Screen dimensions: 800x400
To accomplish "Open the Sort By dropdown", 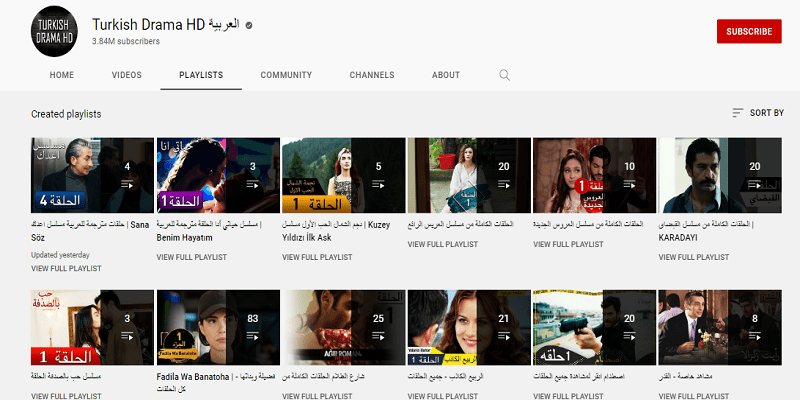I will [758, 113].
